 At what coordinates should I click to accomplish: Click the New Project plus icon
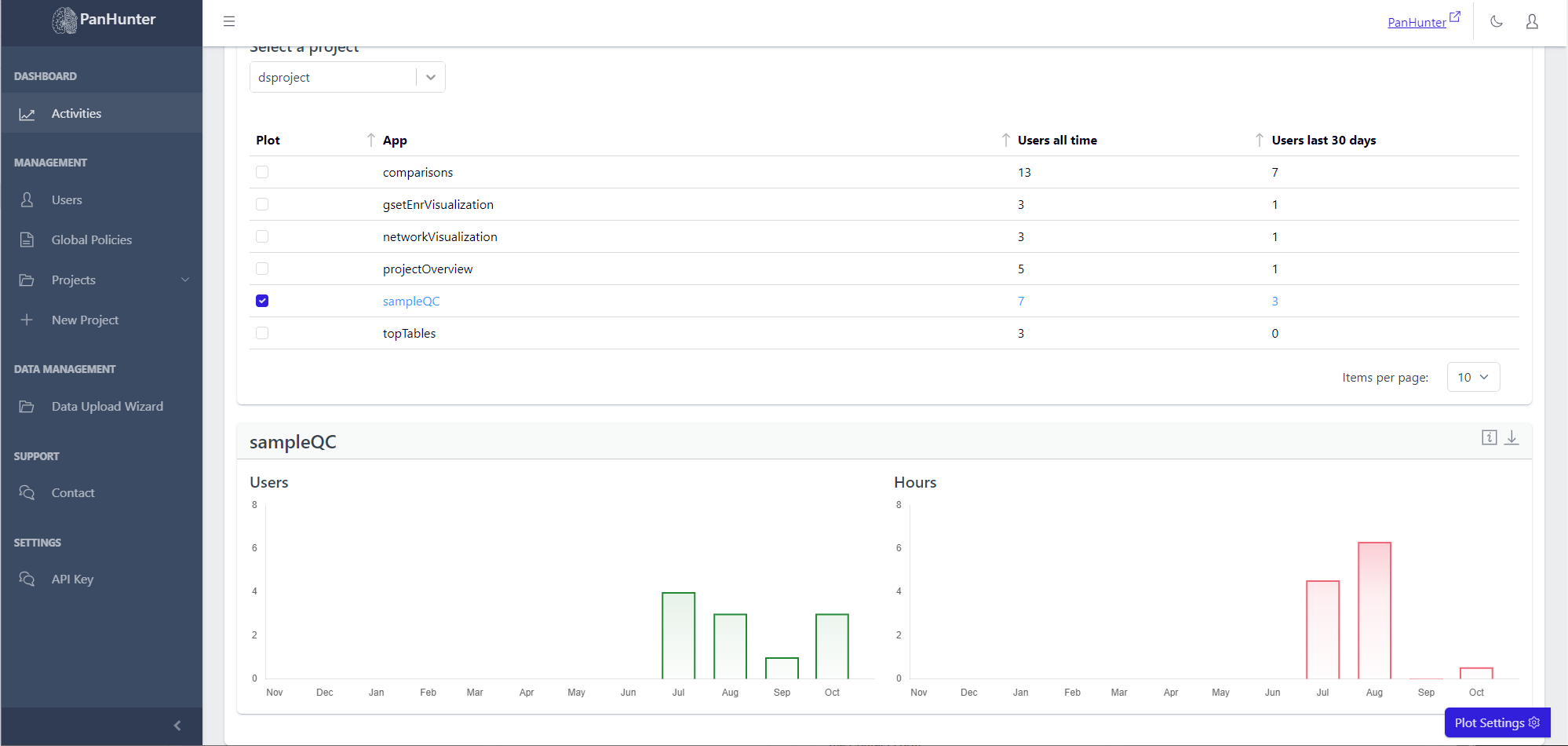pyautogui.click(x=27, y=320)
